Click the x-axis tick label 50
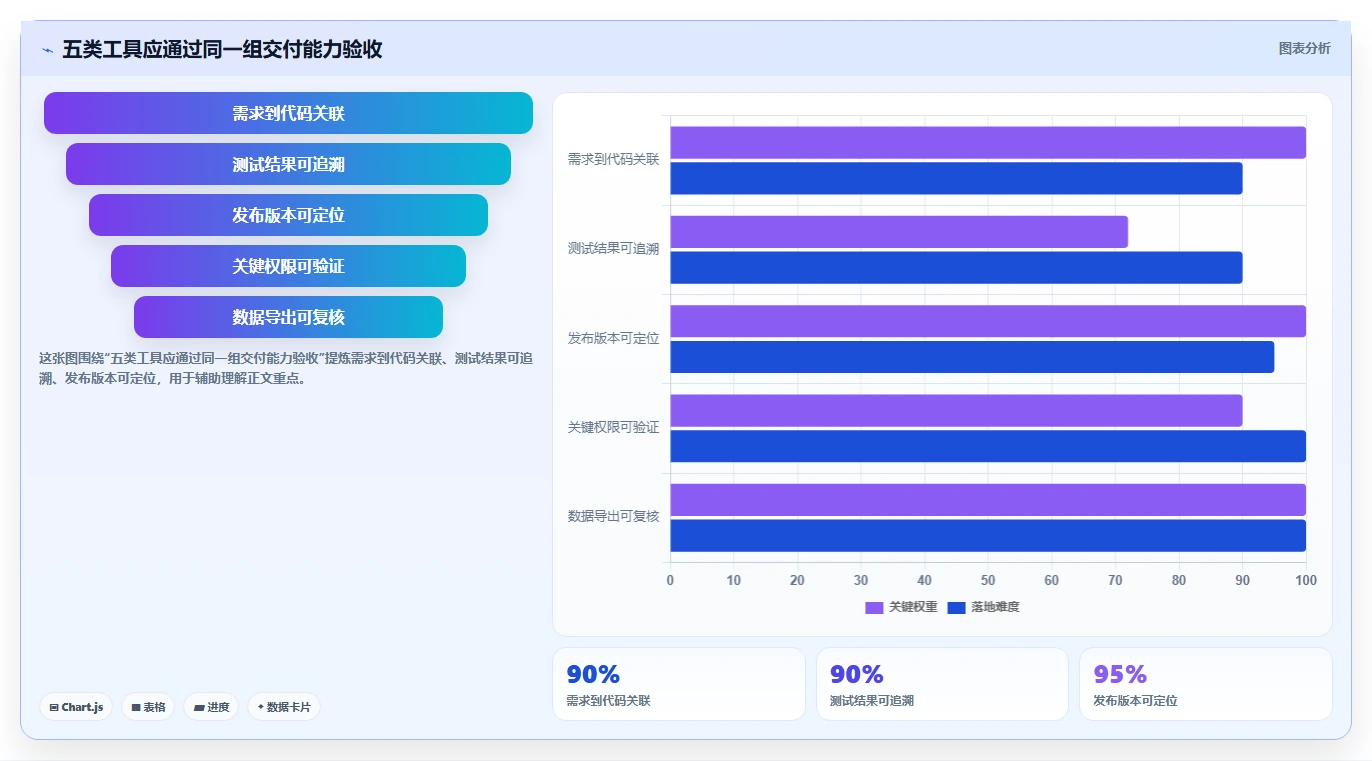Viewport: 1372px width, 761px height. [x=988, y=580]
